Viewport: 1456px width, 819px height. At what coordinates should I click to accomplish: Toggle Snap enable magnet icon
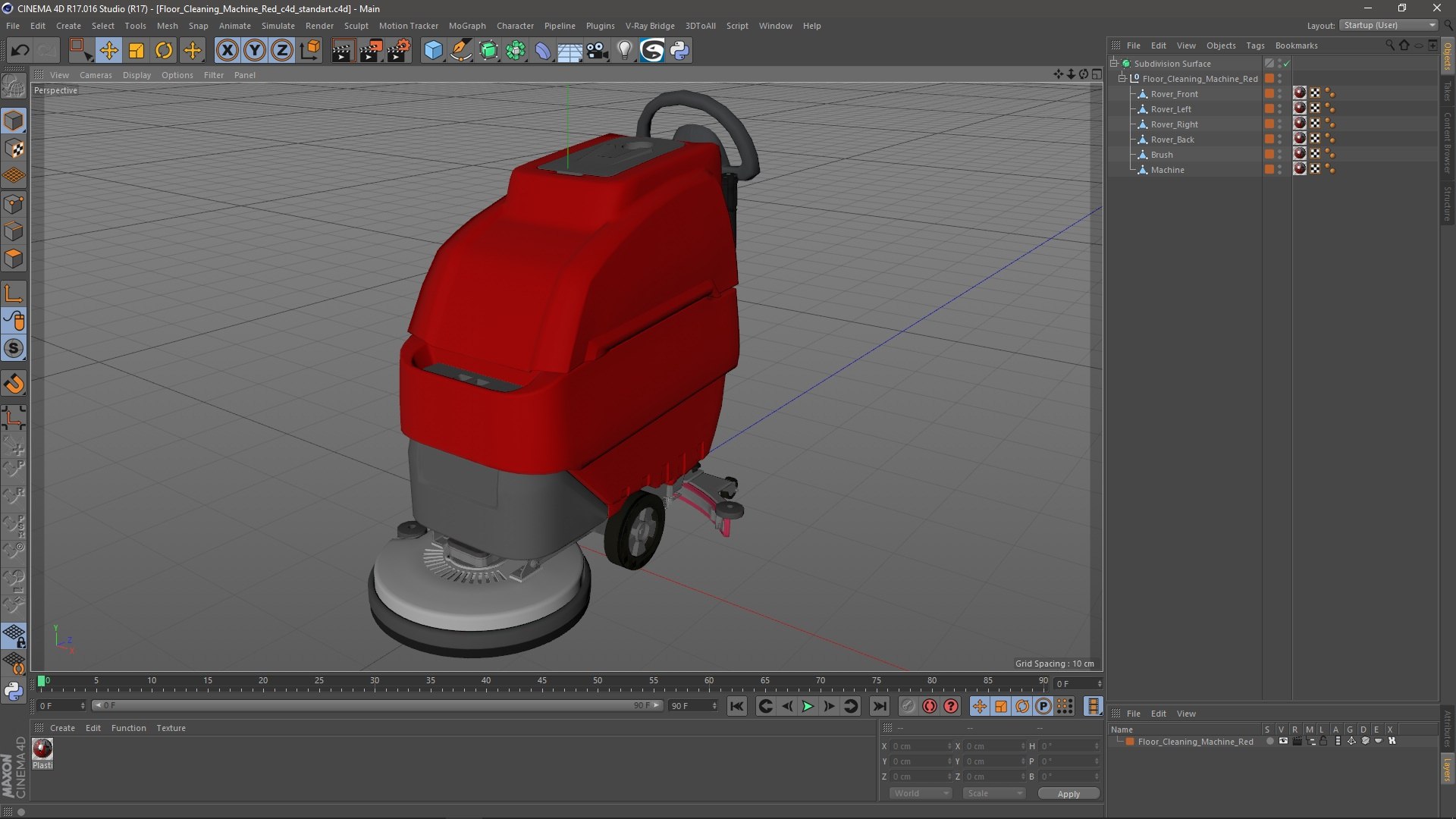[14, 384]
